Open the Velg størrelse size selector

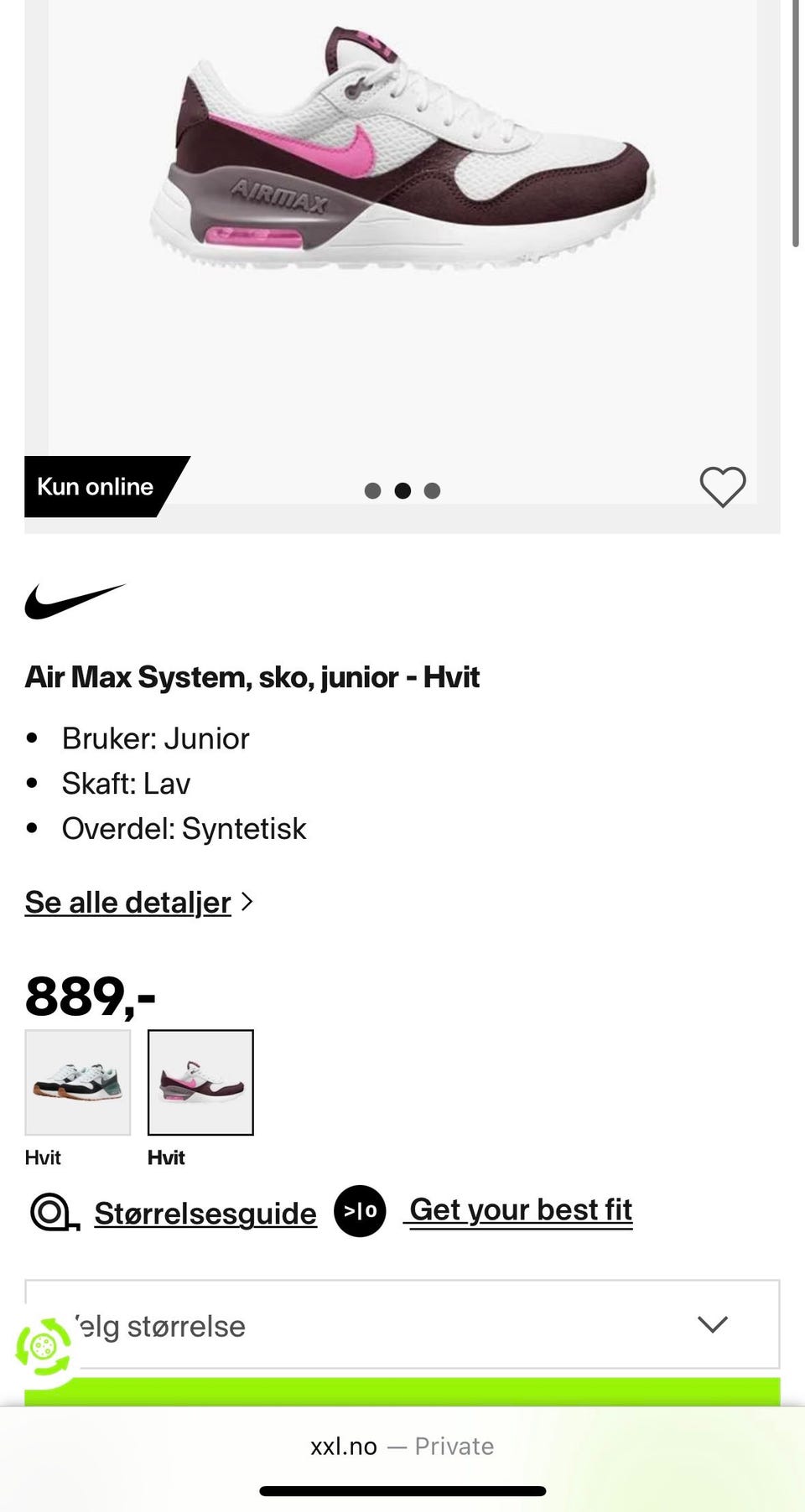[x=402, y=1324]
